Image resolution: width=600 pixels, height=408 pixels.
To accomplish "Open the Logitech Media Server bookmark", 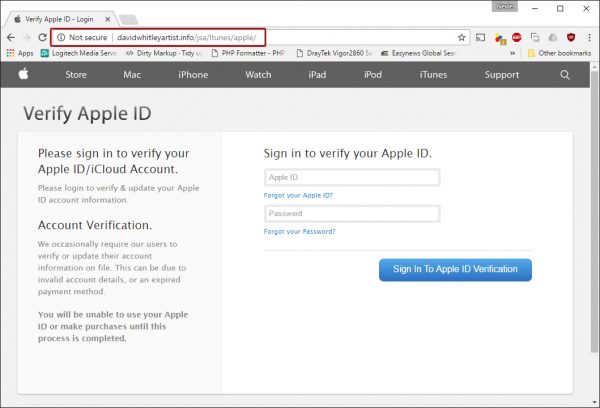I will pos(78,53).
